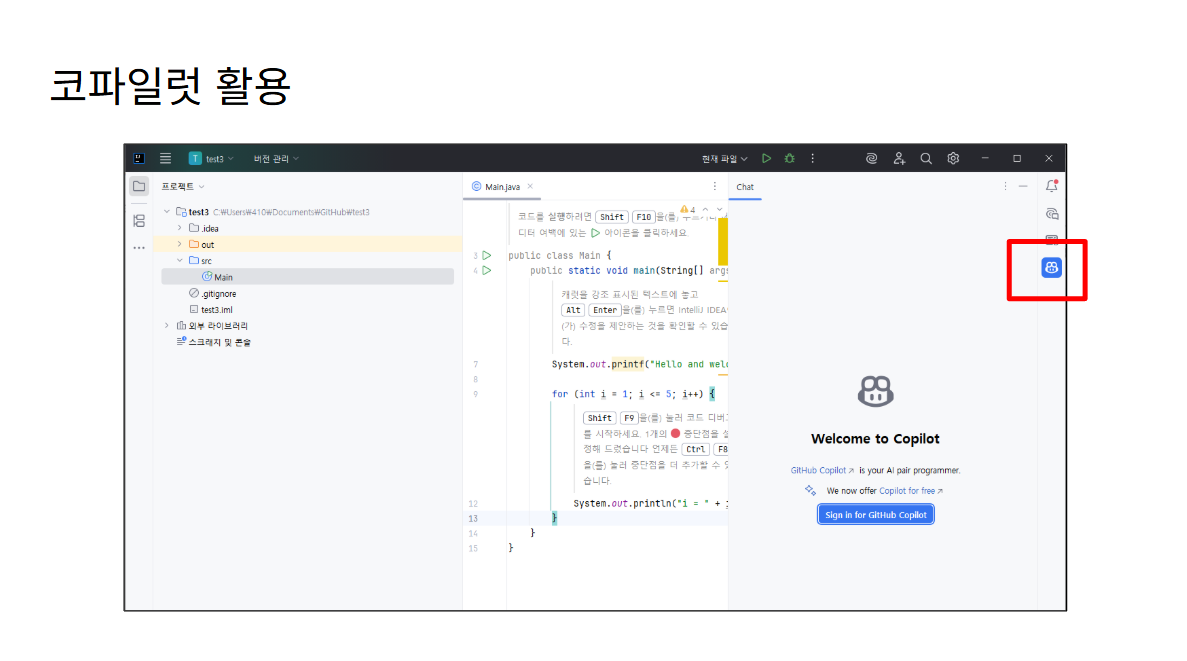The image size is (1187, 661).
Task: Open editor tab options menu
Action: tap(715, 186)
